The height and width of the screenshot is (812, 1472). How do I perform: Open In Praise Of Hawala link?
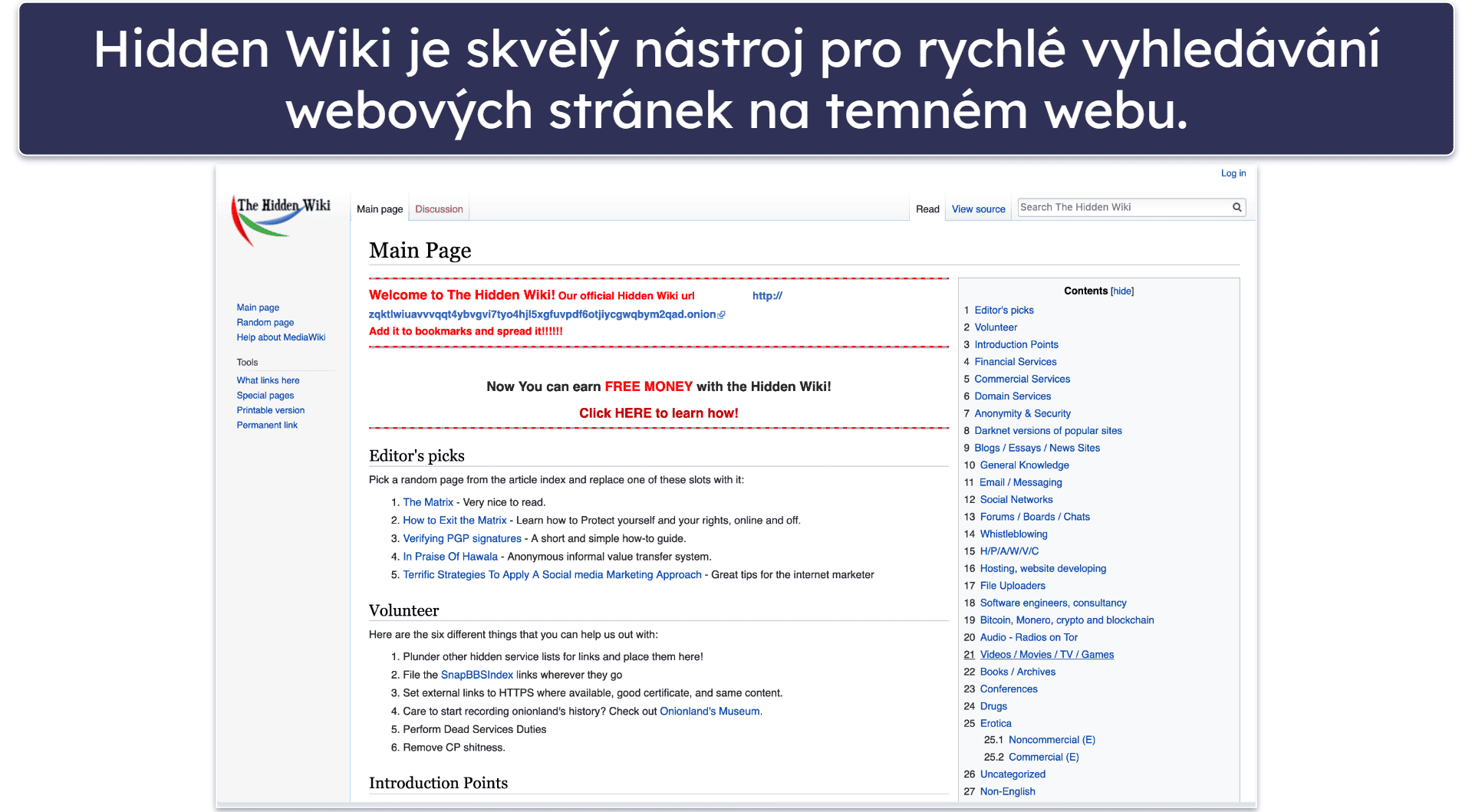pos(450,557)
